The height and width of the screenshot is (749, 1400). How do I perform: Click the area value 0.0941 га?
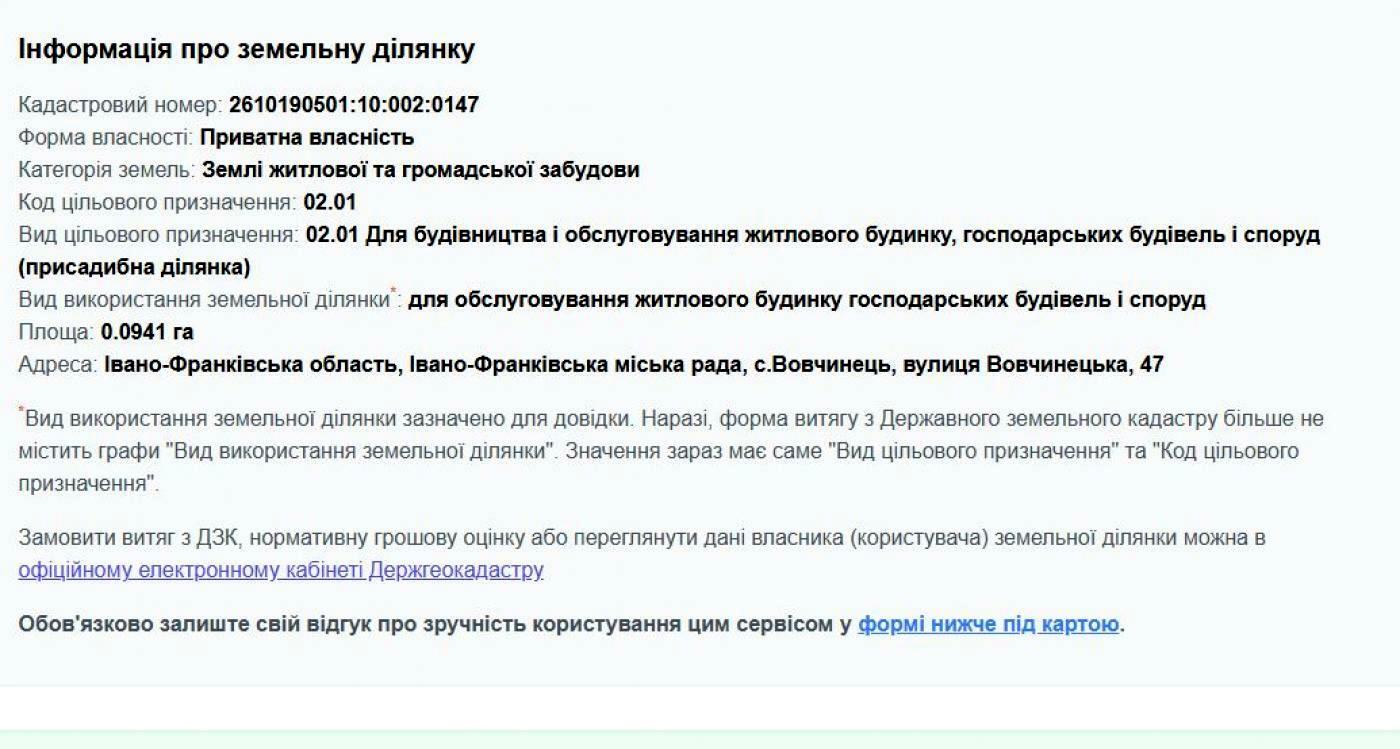147,332
